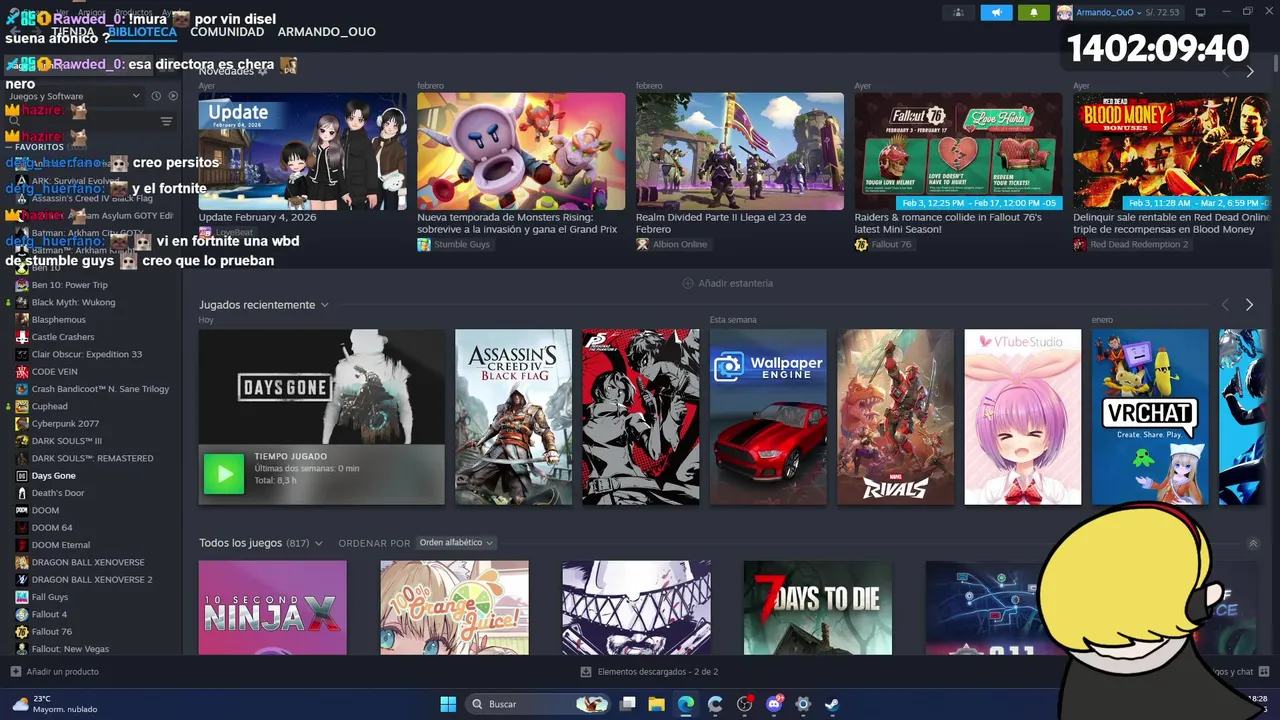This screenshot has height=720, width=1280.
Task: Open the Steam friends list icon in the header
Action: tap(958, 12)
